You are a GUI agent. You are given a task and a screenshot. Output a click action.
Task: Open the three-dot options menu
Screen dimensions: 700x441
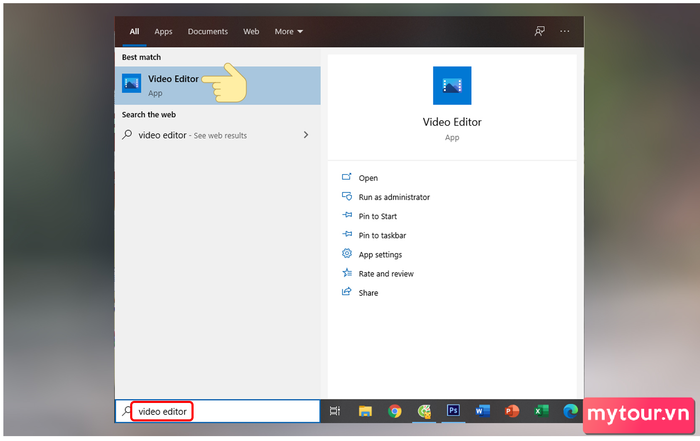click(565, 31)
